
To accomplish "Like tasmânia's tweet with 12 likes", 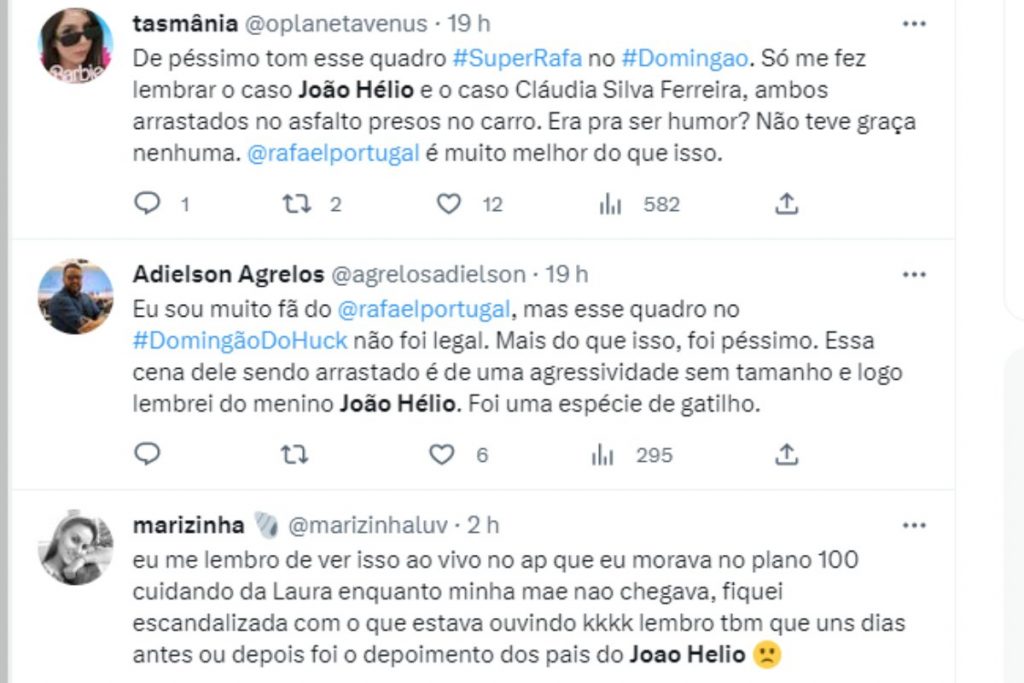I will click(450, 204).
